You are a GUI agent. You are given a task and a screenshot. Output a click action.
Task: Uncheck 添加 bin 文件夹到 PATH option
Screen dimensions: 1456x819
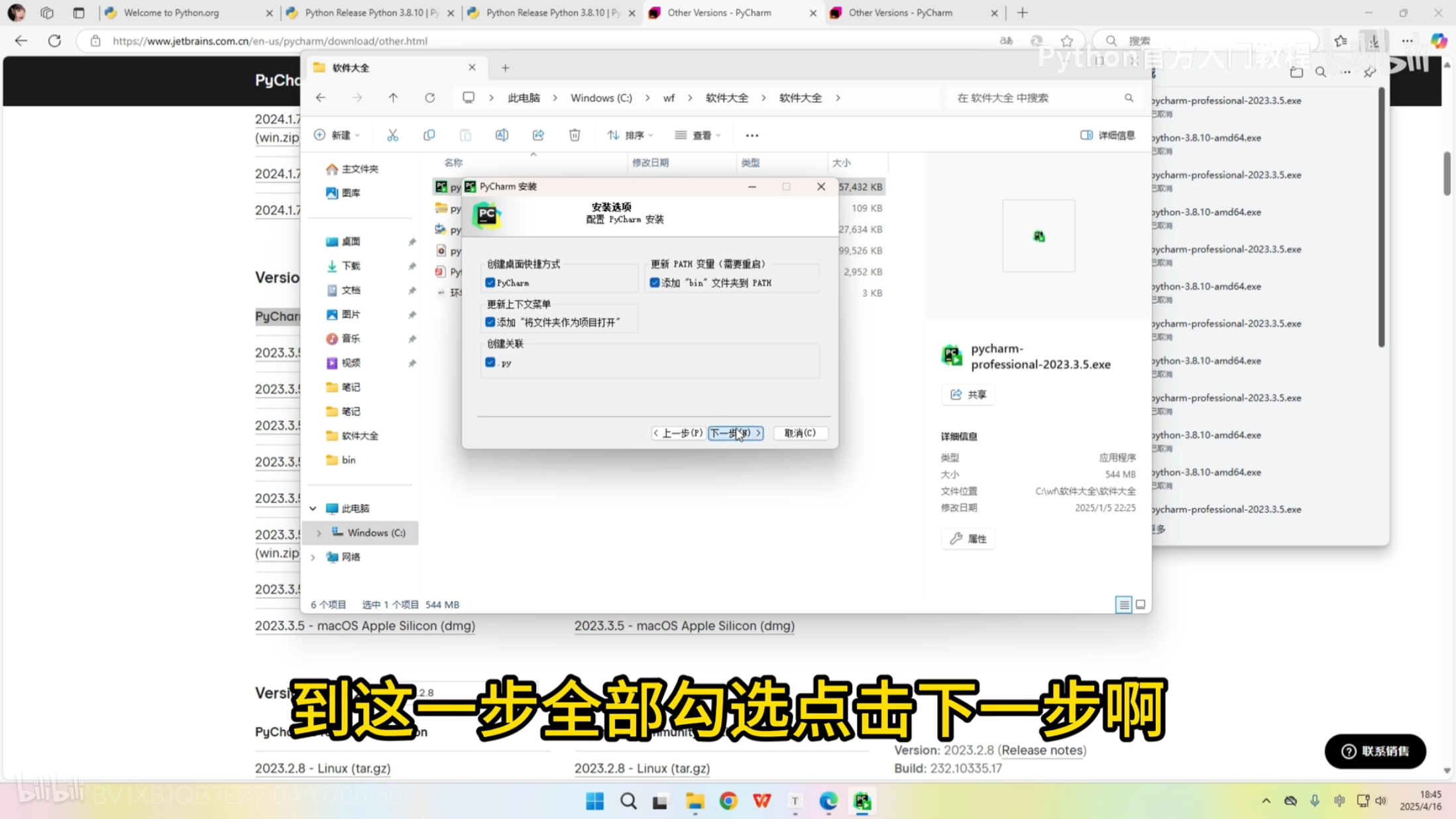click(654, 282)
